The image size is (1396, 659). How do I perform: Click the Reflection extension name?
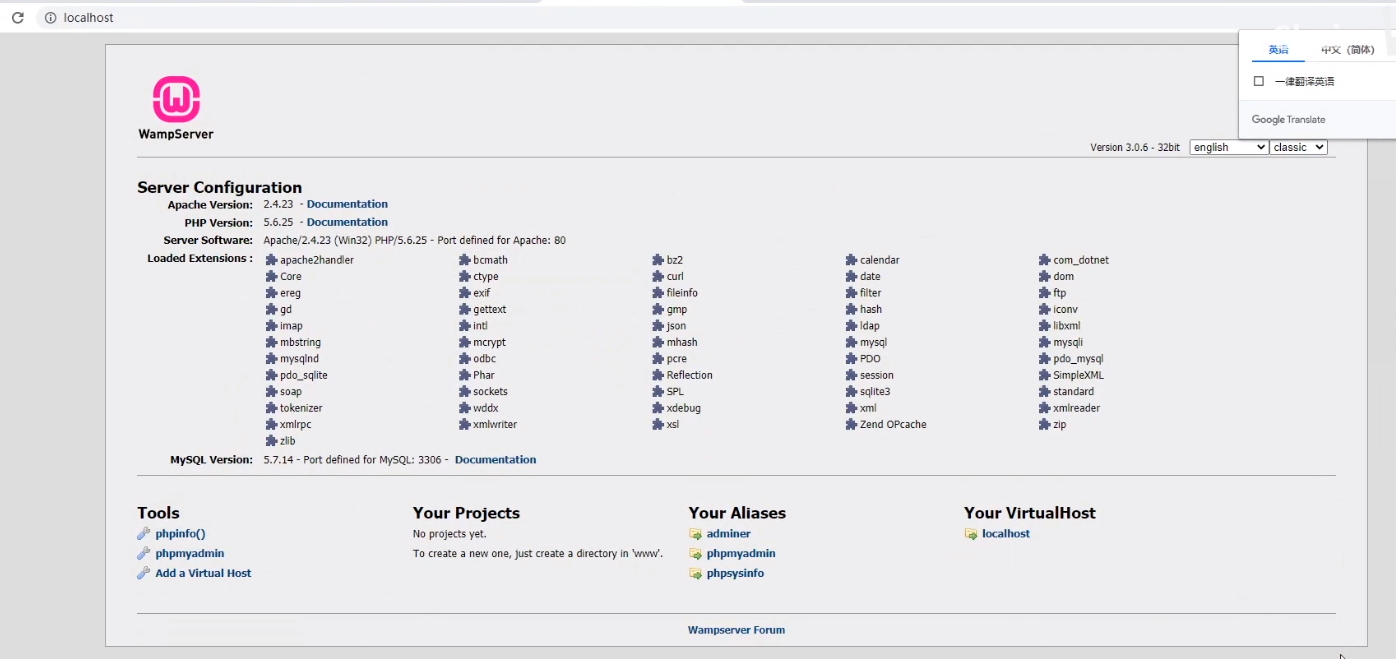point(690,376)
